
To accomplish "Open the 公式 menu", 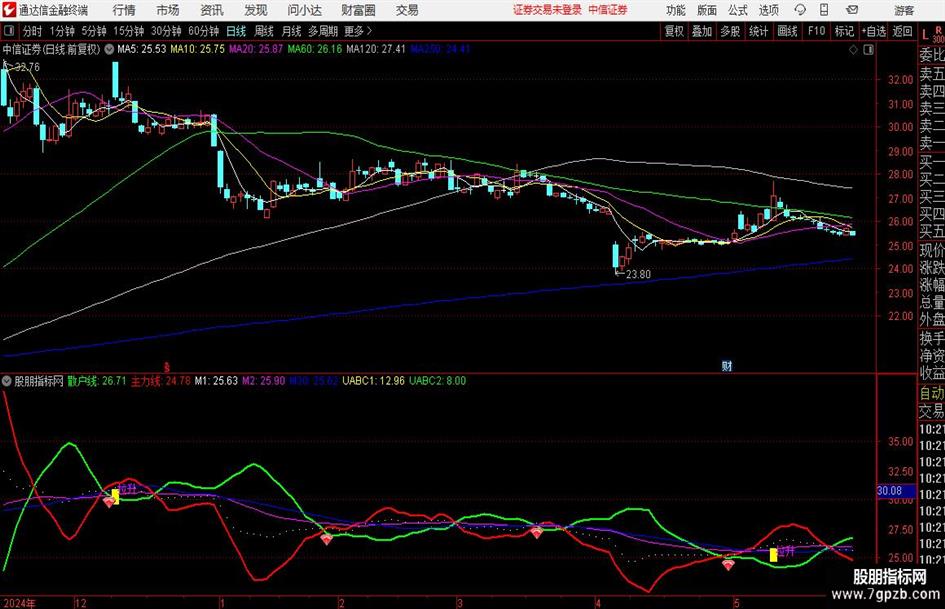I will click(738, 10).
